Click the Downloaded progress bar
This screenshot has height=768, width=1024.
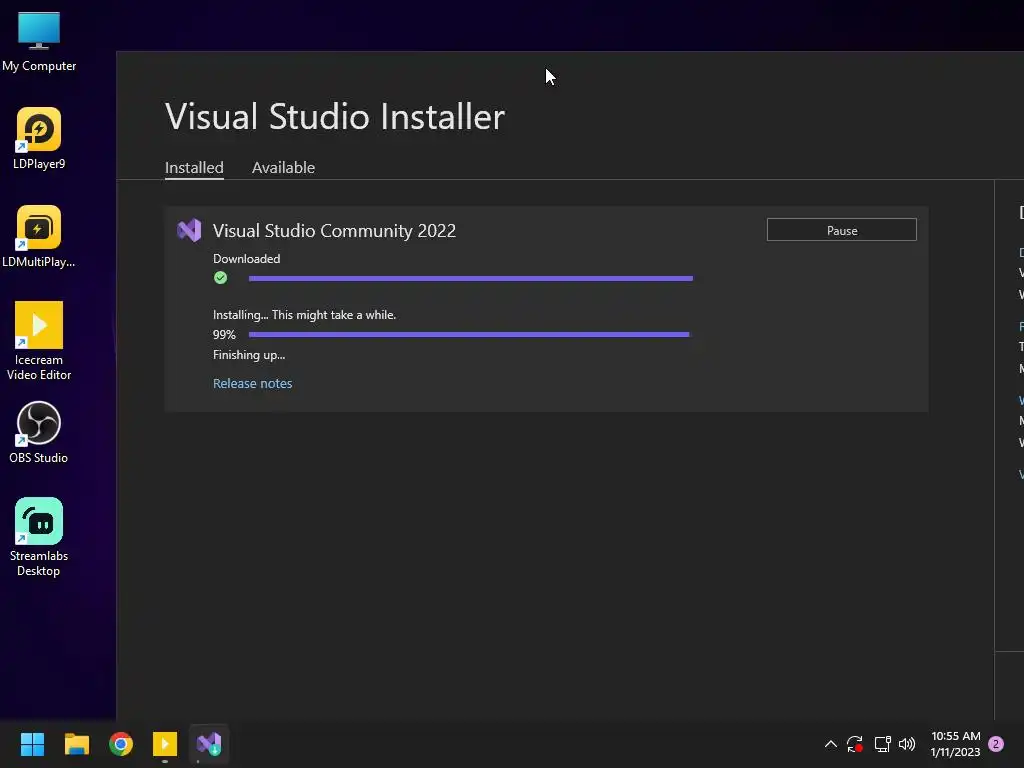click(x=471, y=278)
